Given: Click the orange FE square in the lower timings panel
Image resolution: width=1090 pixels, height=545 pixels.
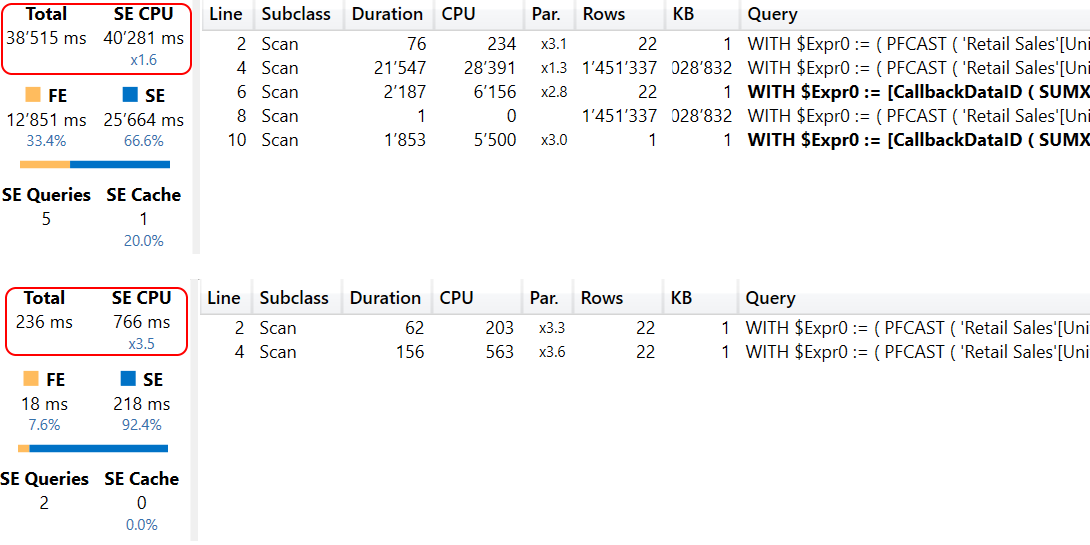Looking at the screenshot, I should pyautogui.click(x=31, y=379).
